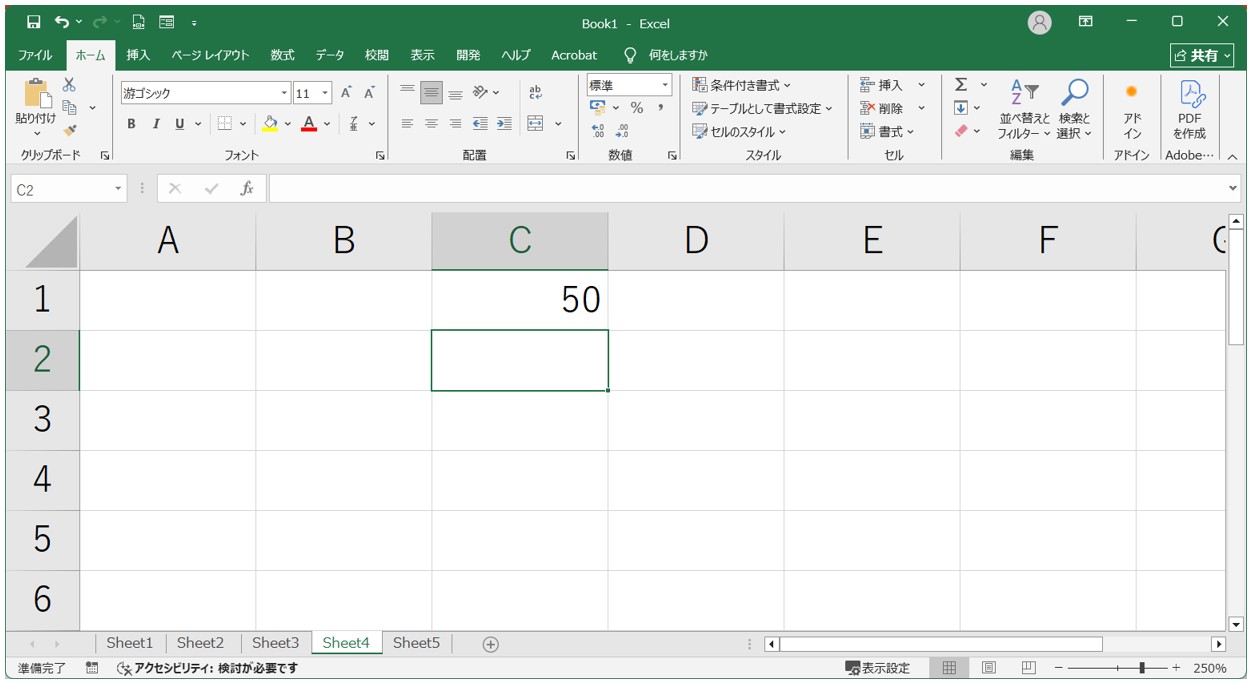Apply the yellow fill color
Image resolution: width=1253 pixels, height=684 pixels.
270,124
